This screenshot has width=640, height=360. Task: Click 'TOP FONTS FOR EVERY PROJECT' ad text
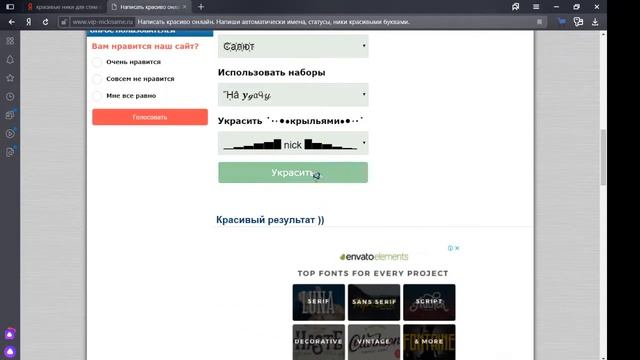click(373, 273)
